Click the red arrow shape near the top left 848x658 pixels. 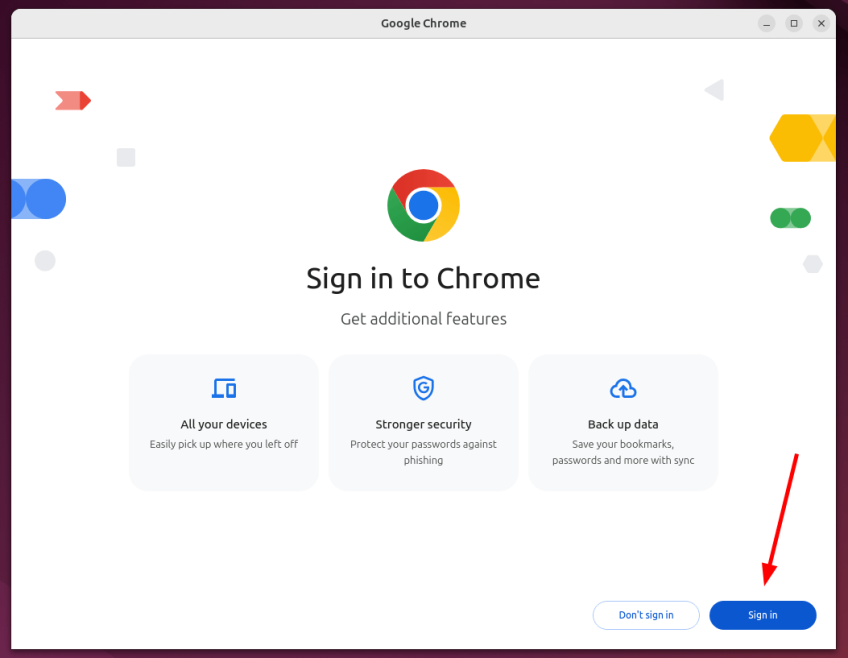(72, 100)
